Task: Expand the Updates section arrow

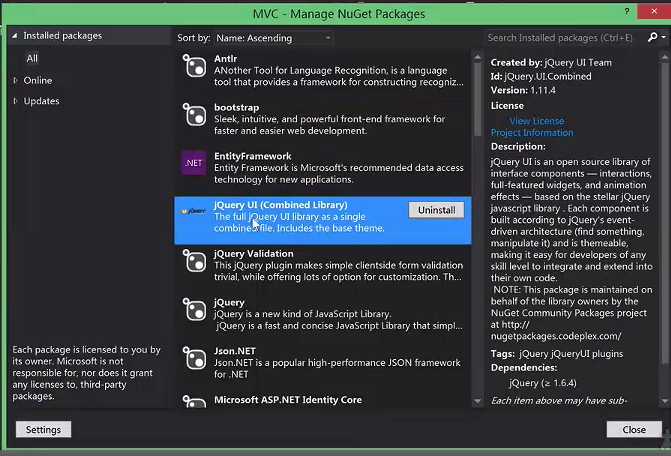Action: click(15, 101)
